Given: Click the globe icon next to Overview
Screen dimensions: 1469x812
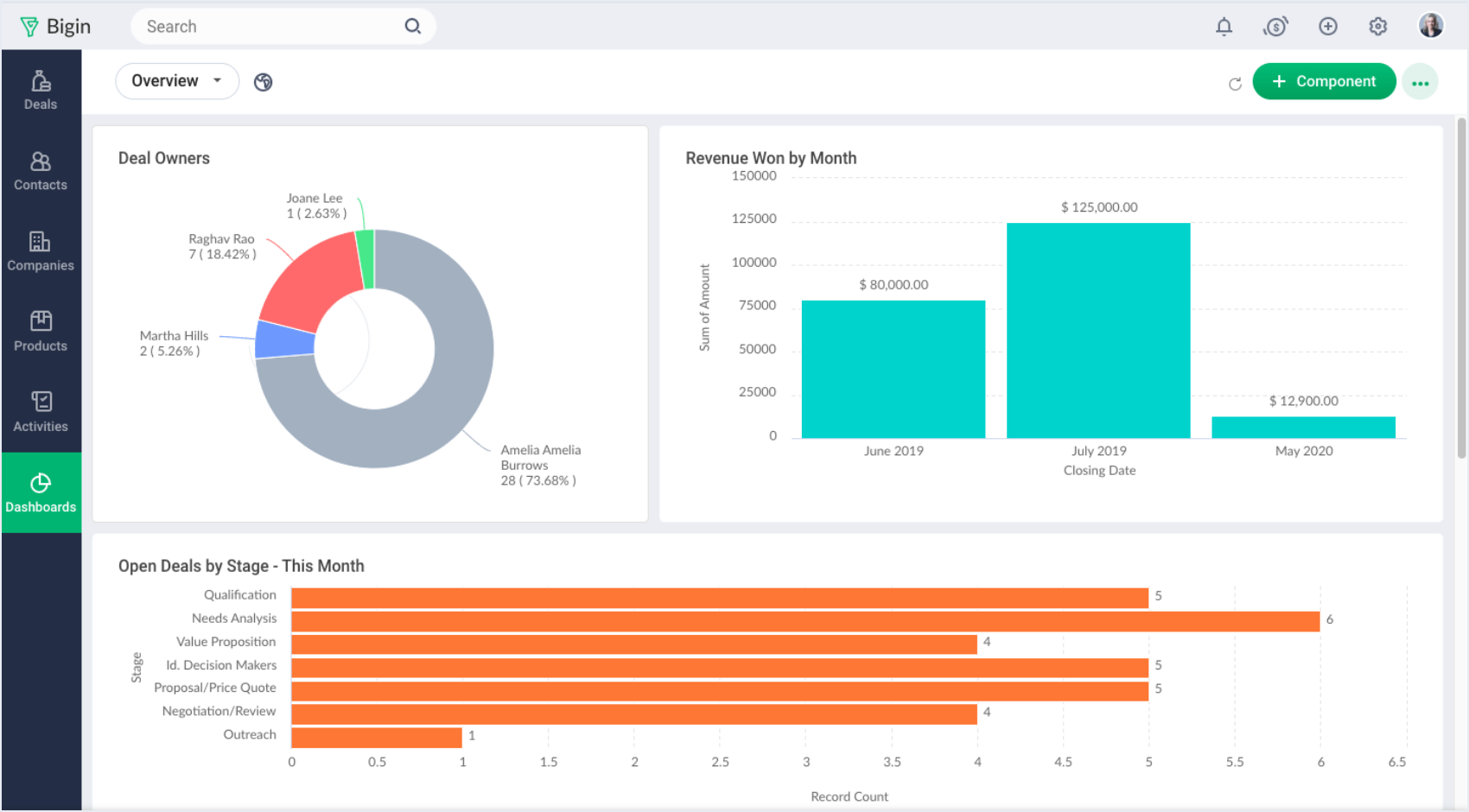Looking at the screenshot, I should point(263,81).
